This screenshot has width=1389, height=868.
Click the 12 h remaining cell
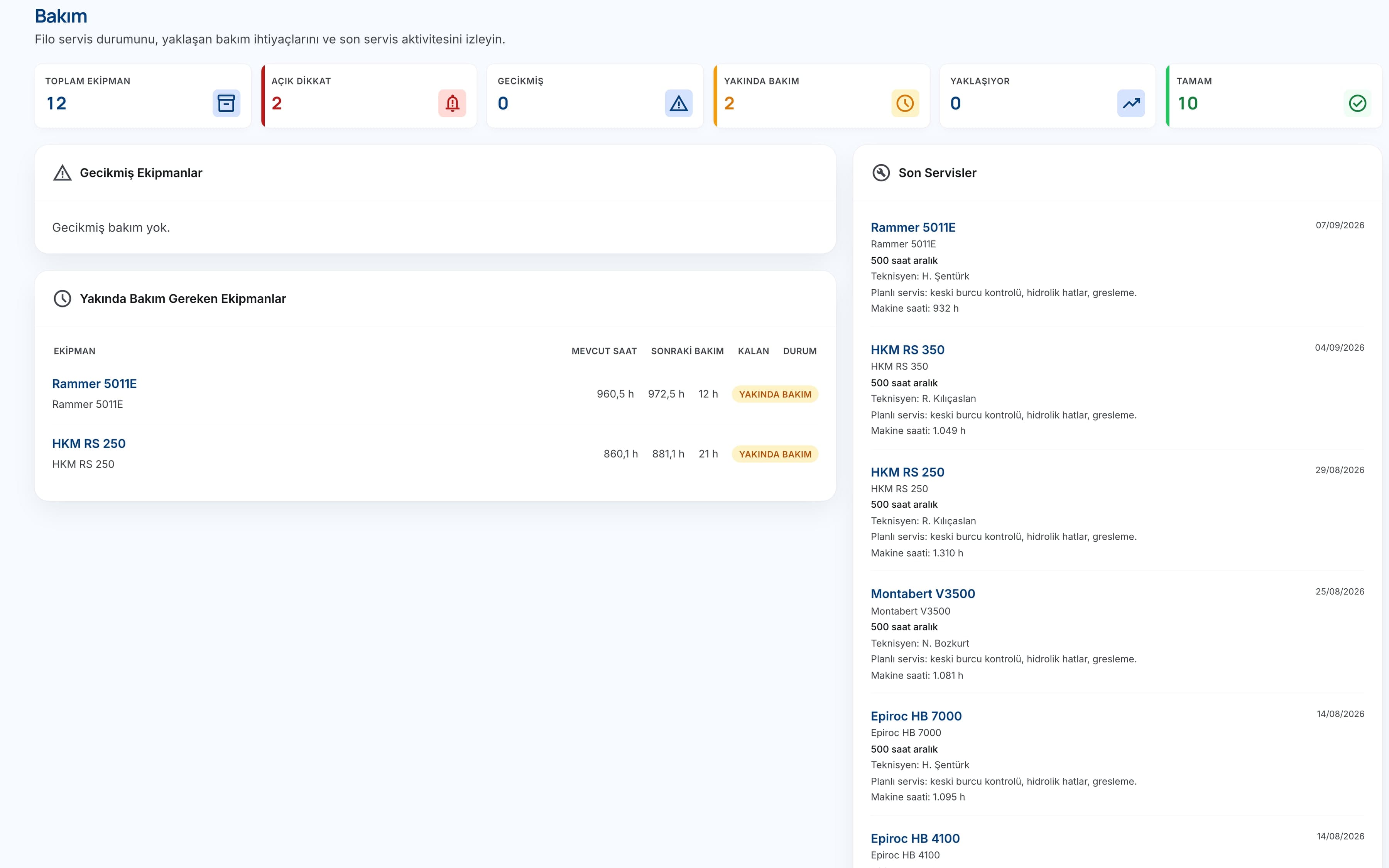point(708,394)
